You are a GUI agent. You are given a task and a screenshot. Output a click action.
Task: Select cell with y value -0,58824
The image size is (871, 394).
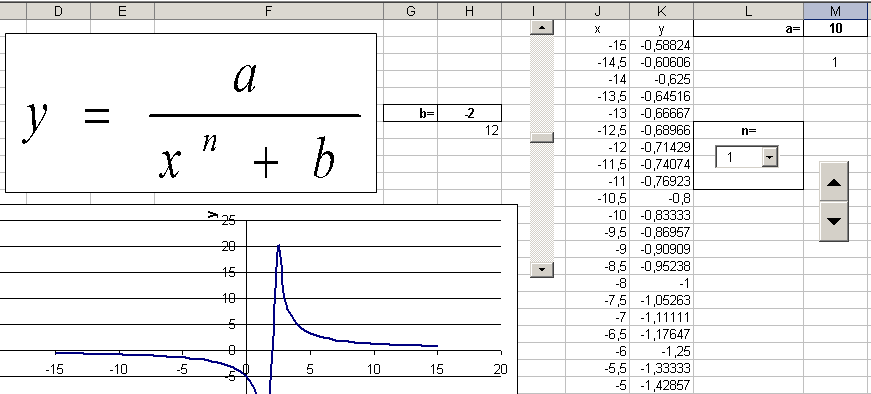coord(661,46)
